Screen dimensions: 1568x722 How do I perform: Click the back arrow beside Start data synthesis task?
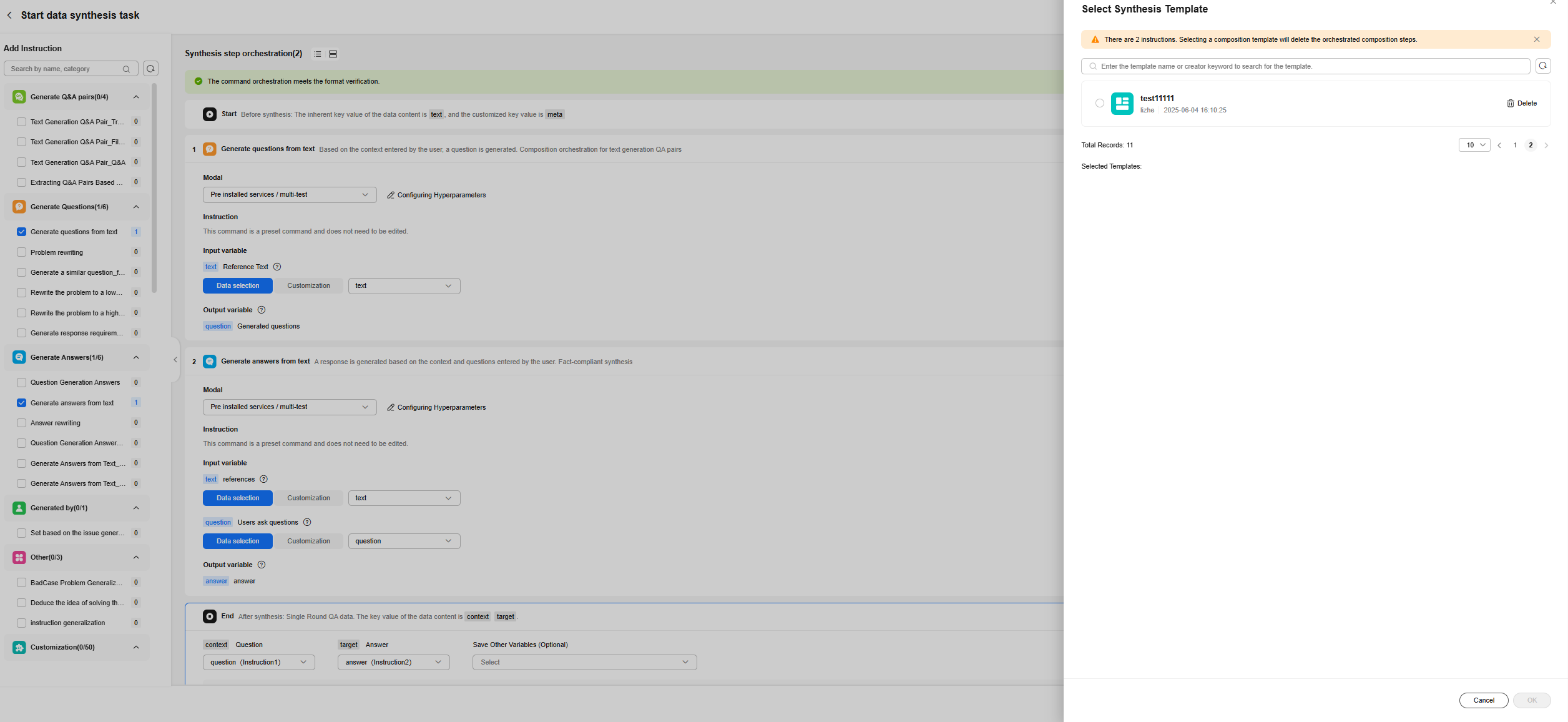tap(9, 16)
